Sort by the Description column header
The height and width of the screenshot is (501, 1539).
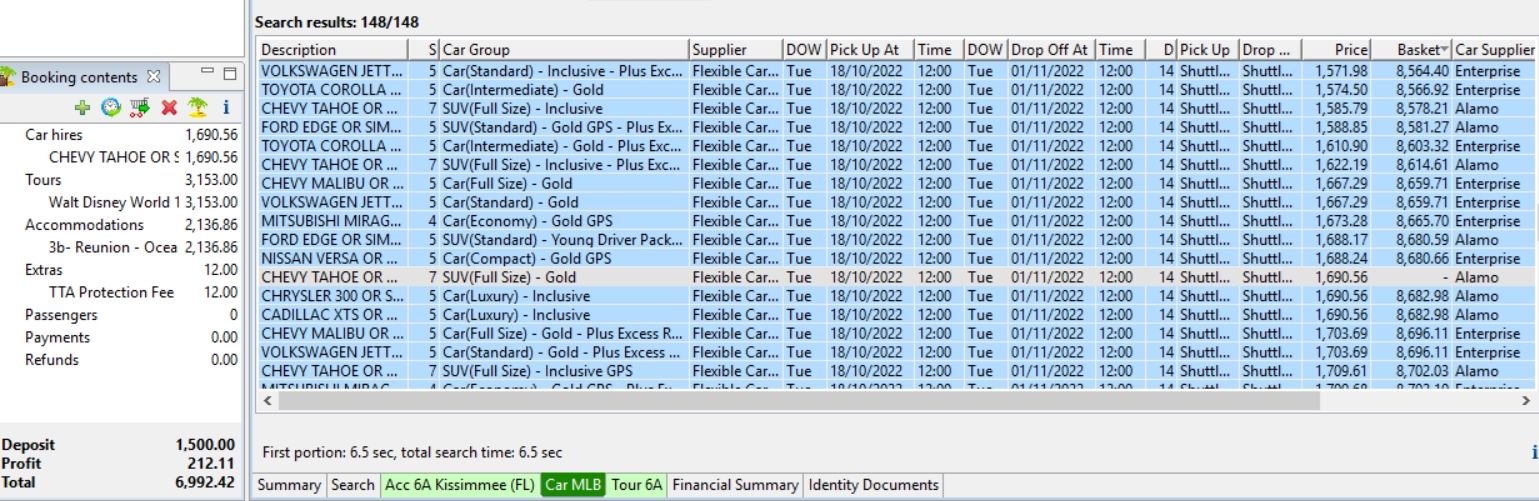pyautogui.click(x=333, y=49)
